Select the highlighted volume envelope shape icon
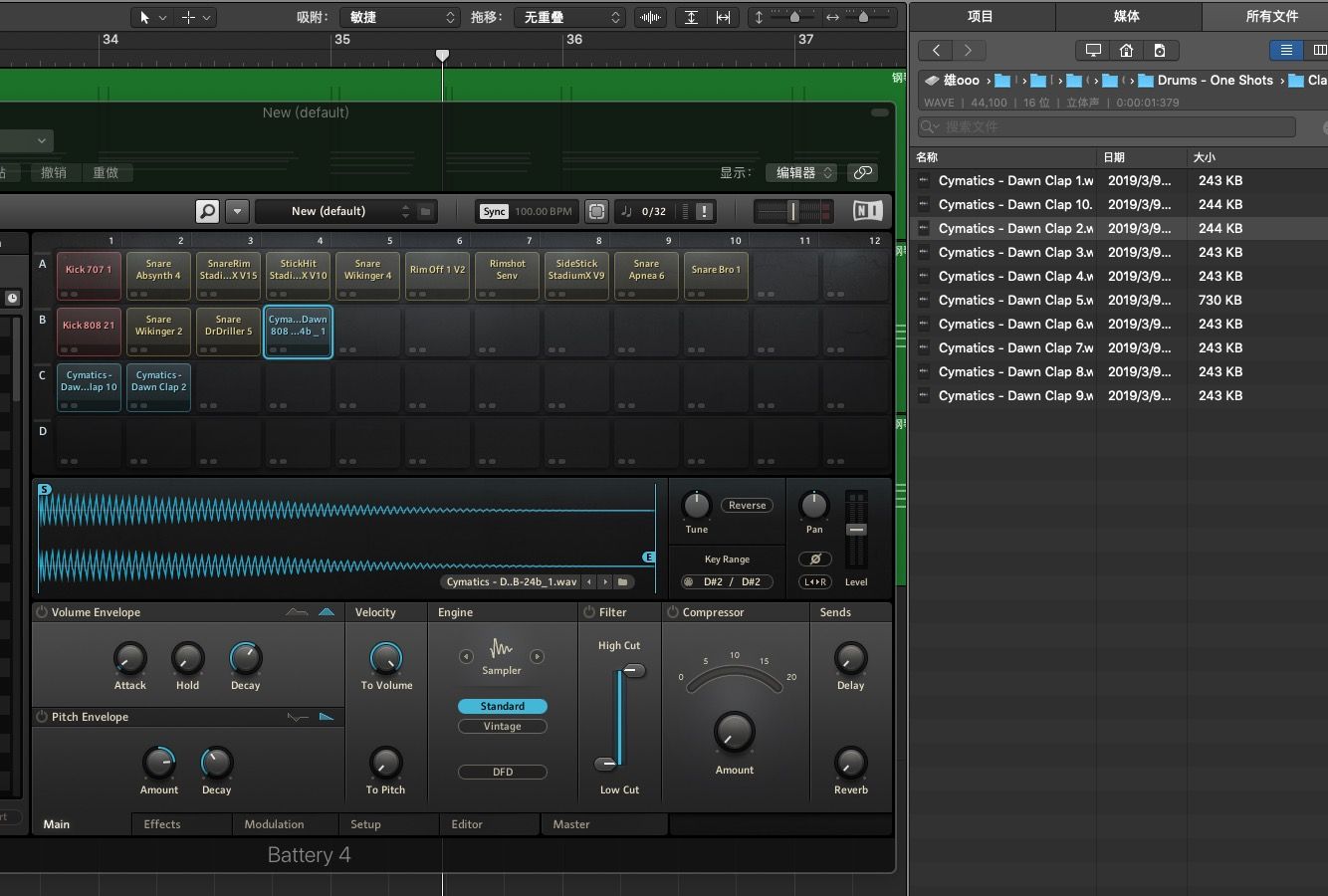The image size is (1328, 896). click(327, 612)
